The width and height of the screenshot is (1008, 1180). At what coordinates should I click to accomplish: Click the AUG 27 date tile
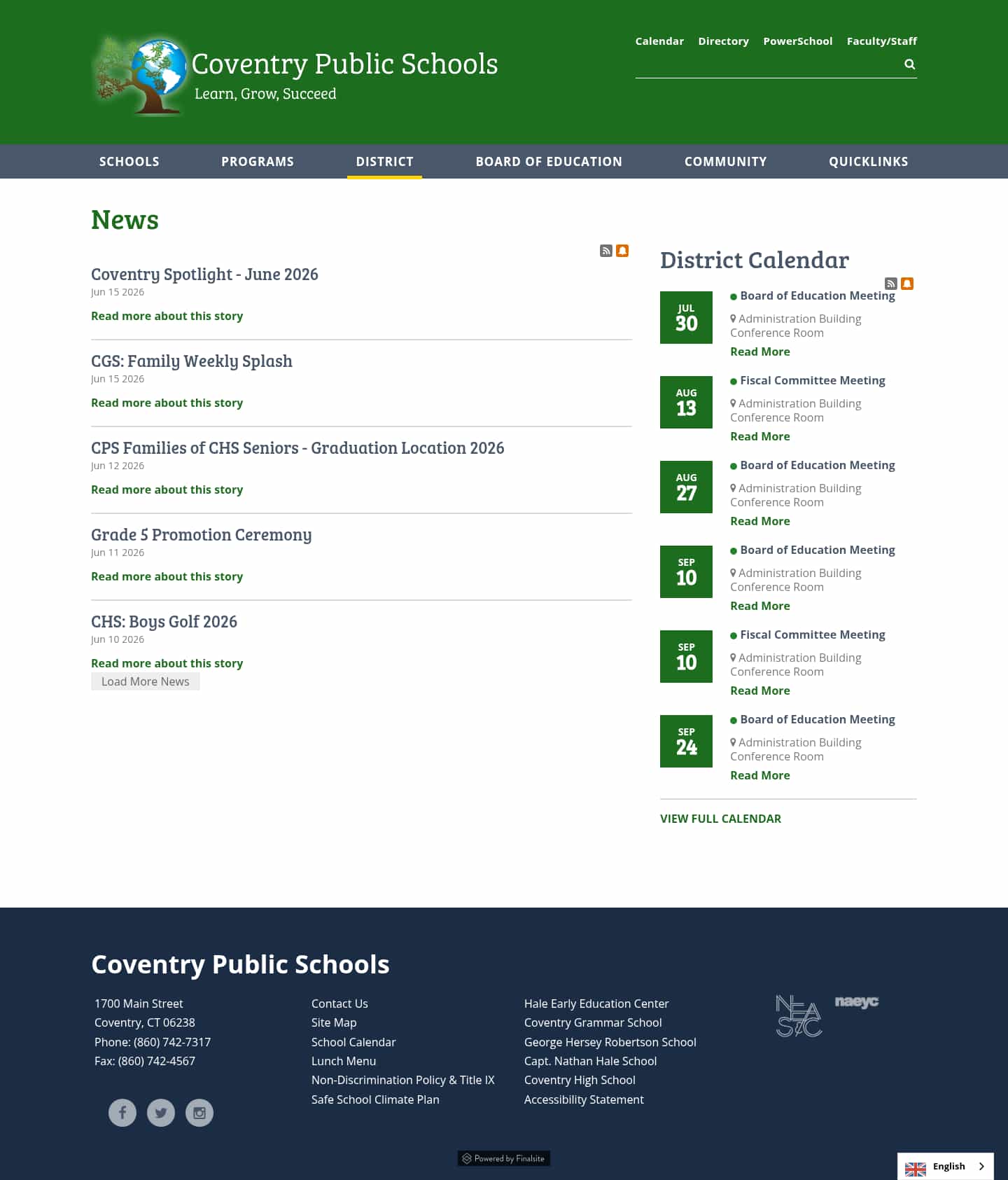tap(686, 487)
